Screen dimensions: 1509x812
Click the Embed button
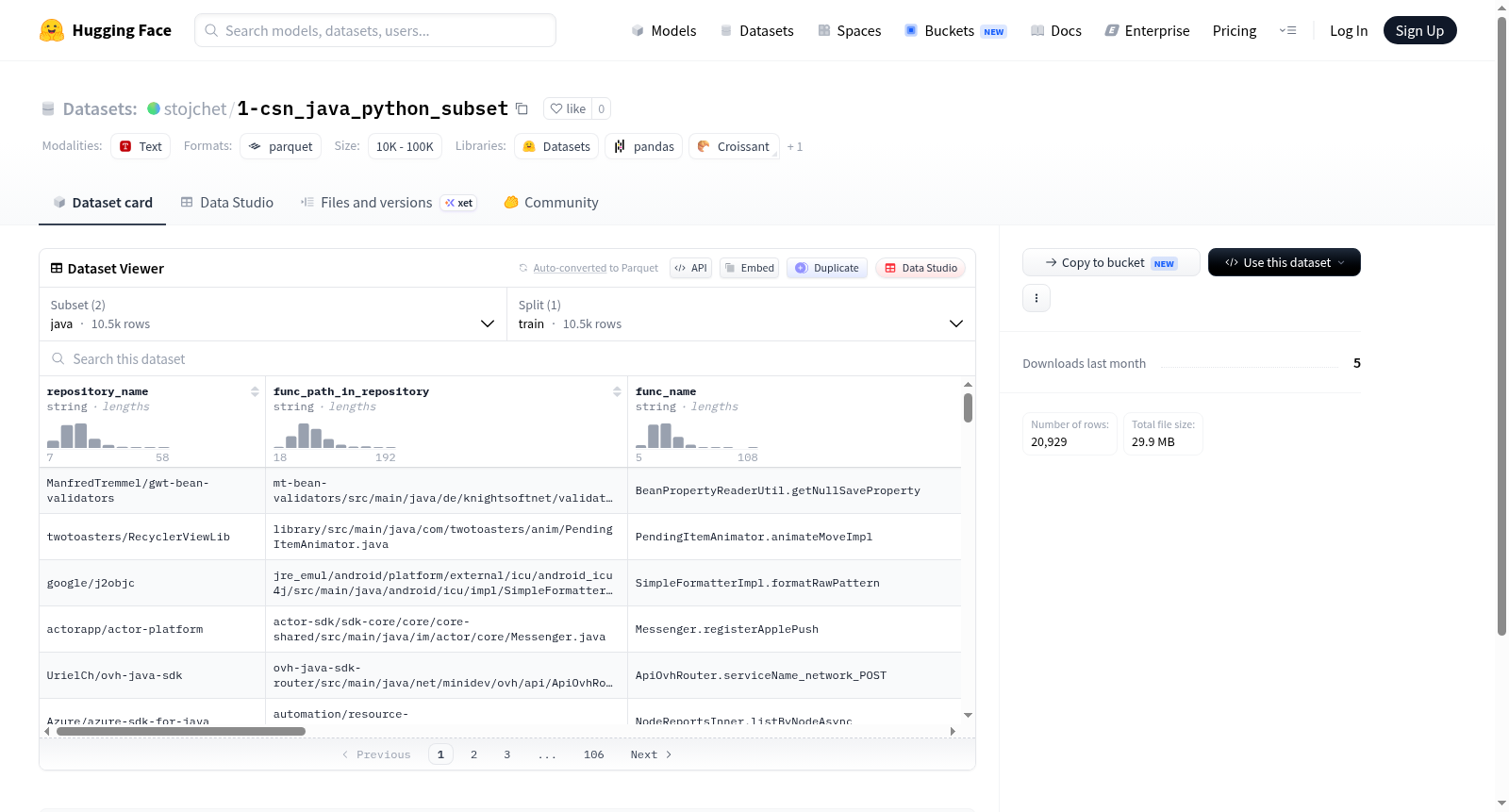click(750, 268)
